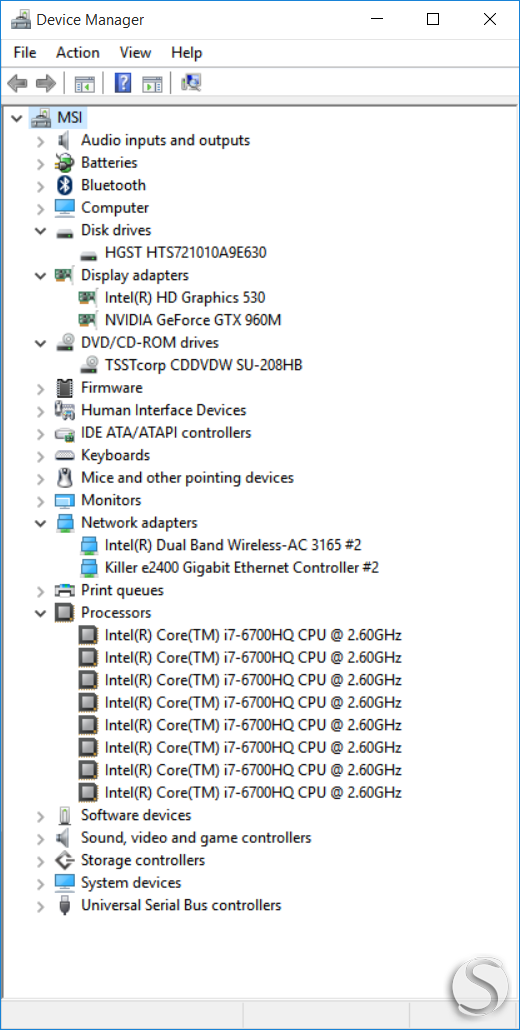Collapse the Processors category
This screenshot has height=1030, width=520.
(41, 613)
